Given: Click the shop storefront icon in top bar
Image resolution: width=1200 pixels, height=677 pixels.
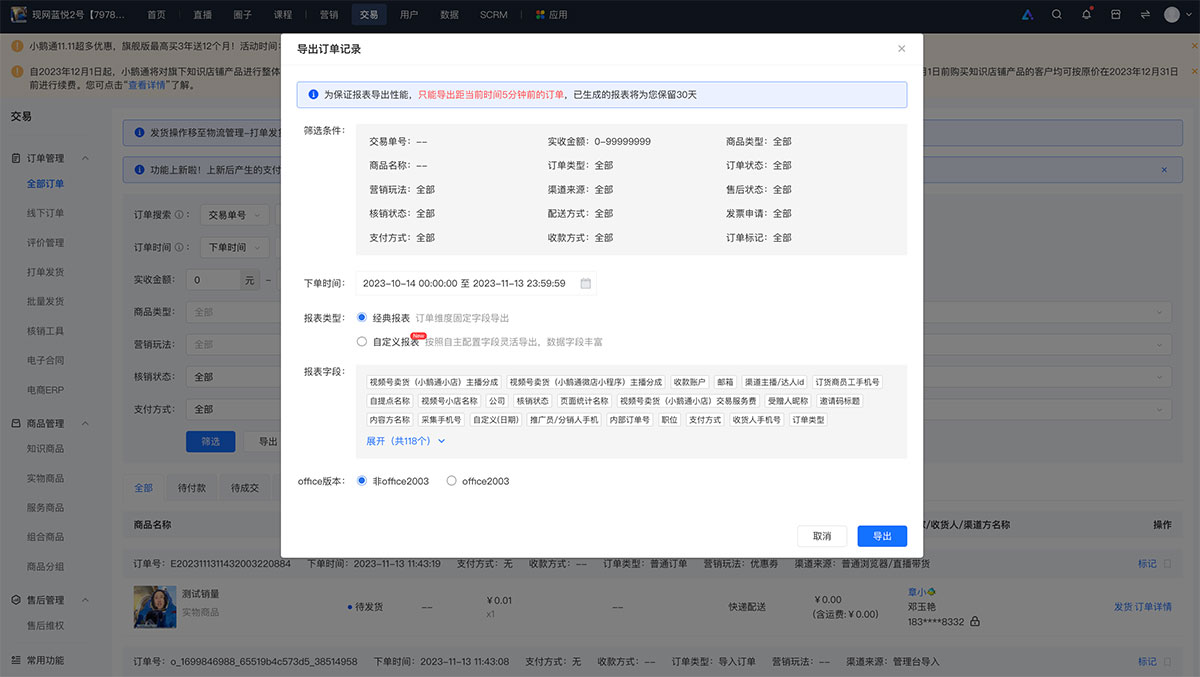Looking at the screenshot, I should click(1115, 15).
